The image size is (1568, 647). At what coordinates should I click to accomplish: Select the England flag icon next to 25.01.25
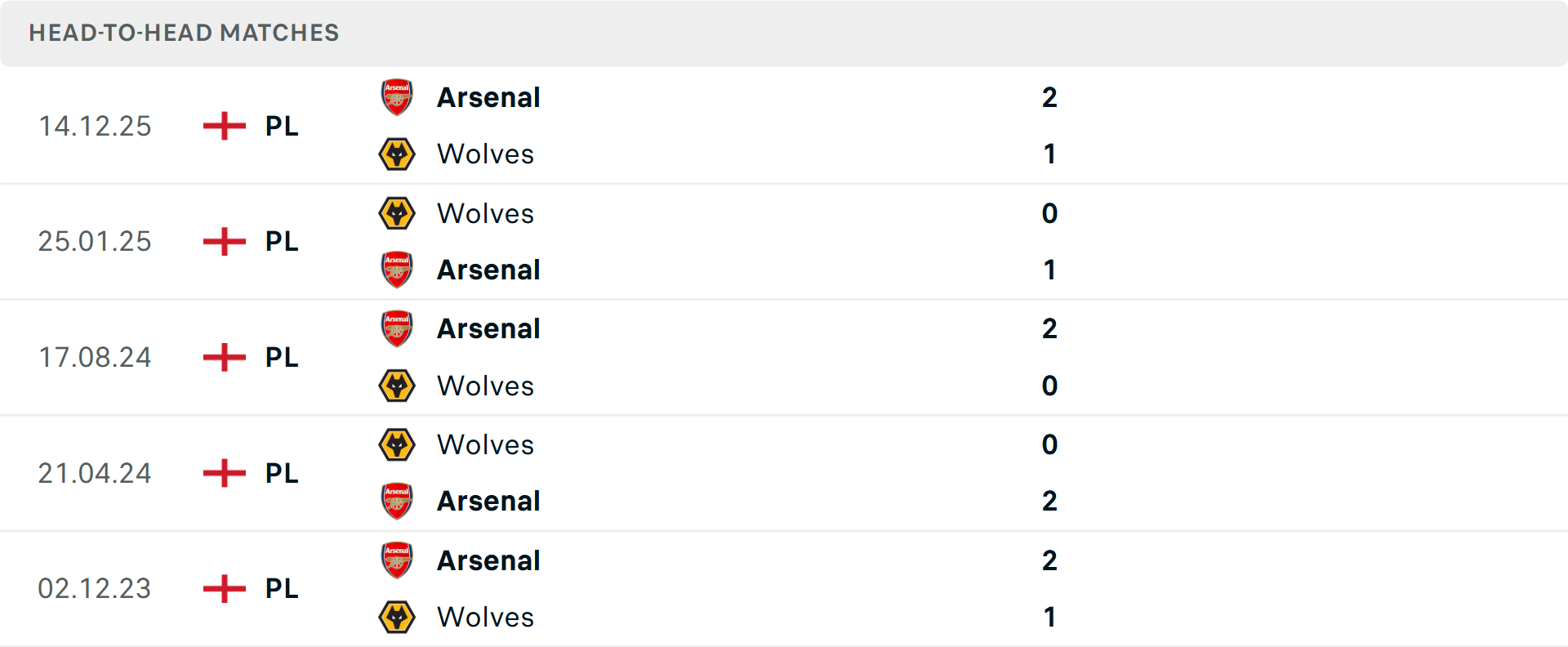tap(221, 242)
